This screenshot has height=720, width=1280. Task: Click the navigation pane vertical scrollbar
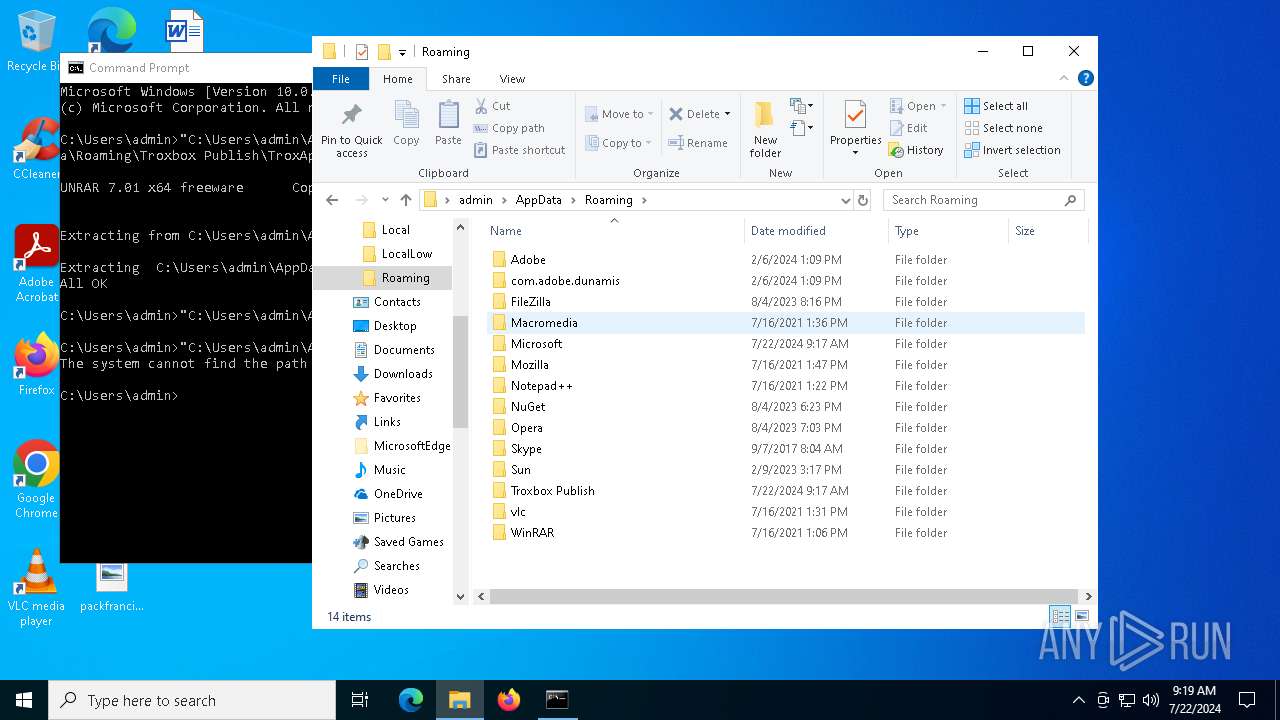tap(460, 371)
